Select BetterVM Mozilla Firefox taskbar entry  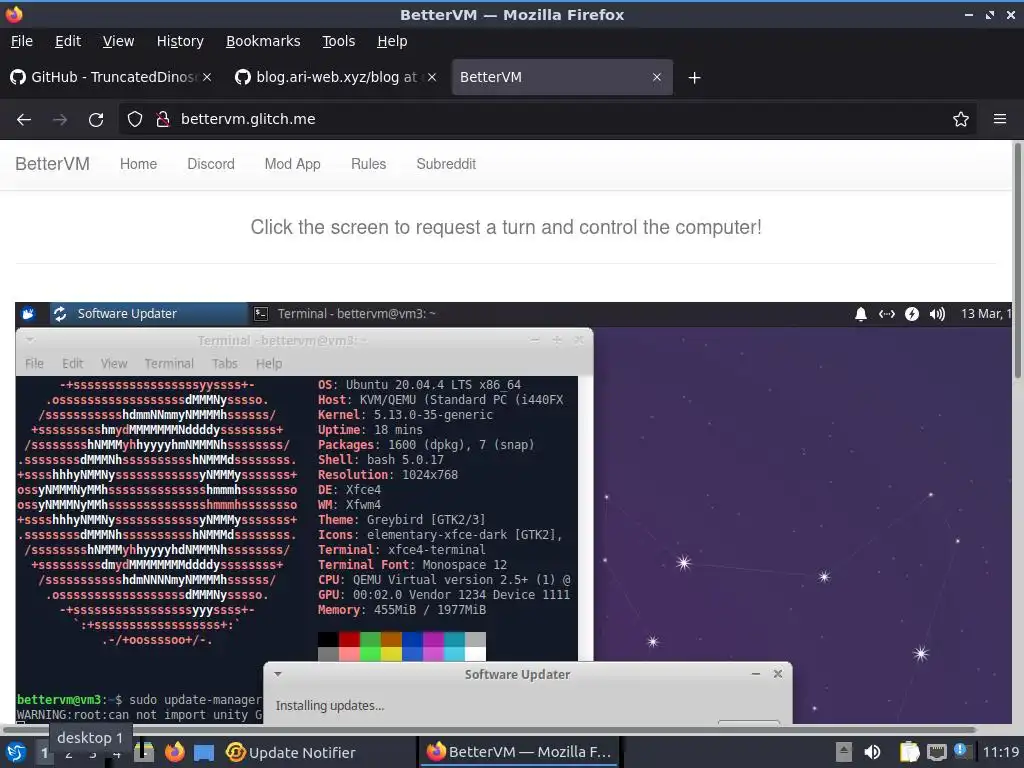click(519, 752)
